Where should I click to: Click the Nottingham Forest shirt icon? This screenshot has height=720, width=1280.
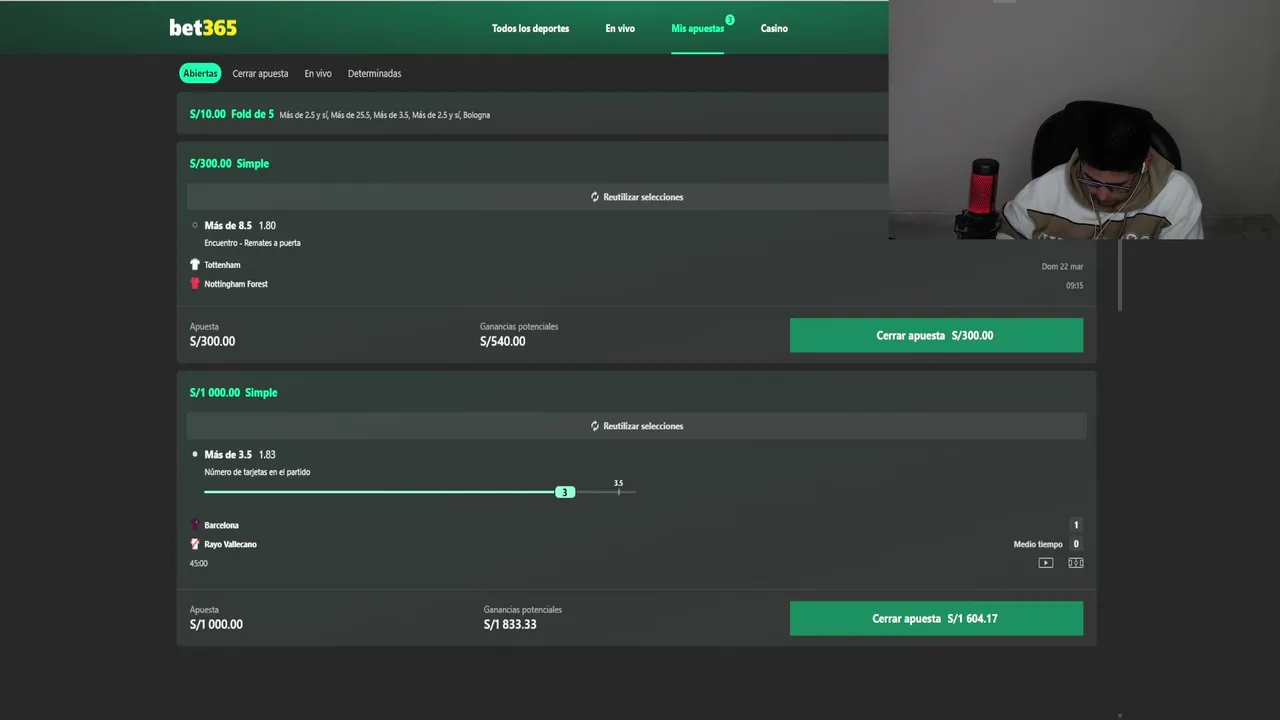pyautogui.click(x=195, y=284)
